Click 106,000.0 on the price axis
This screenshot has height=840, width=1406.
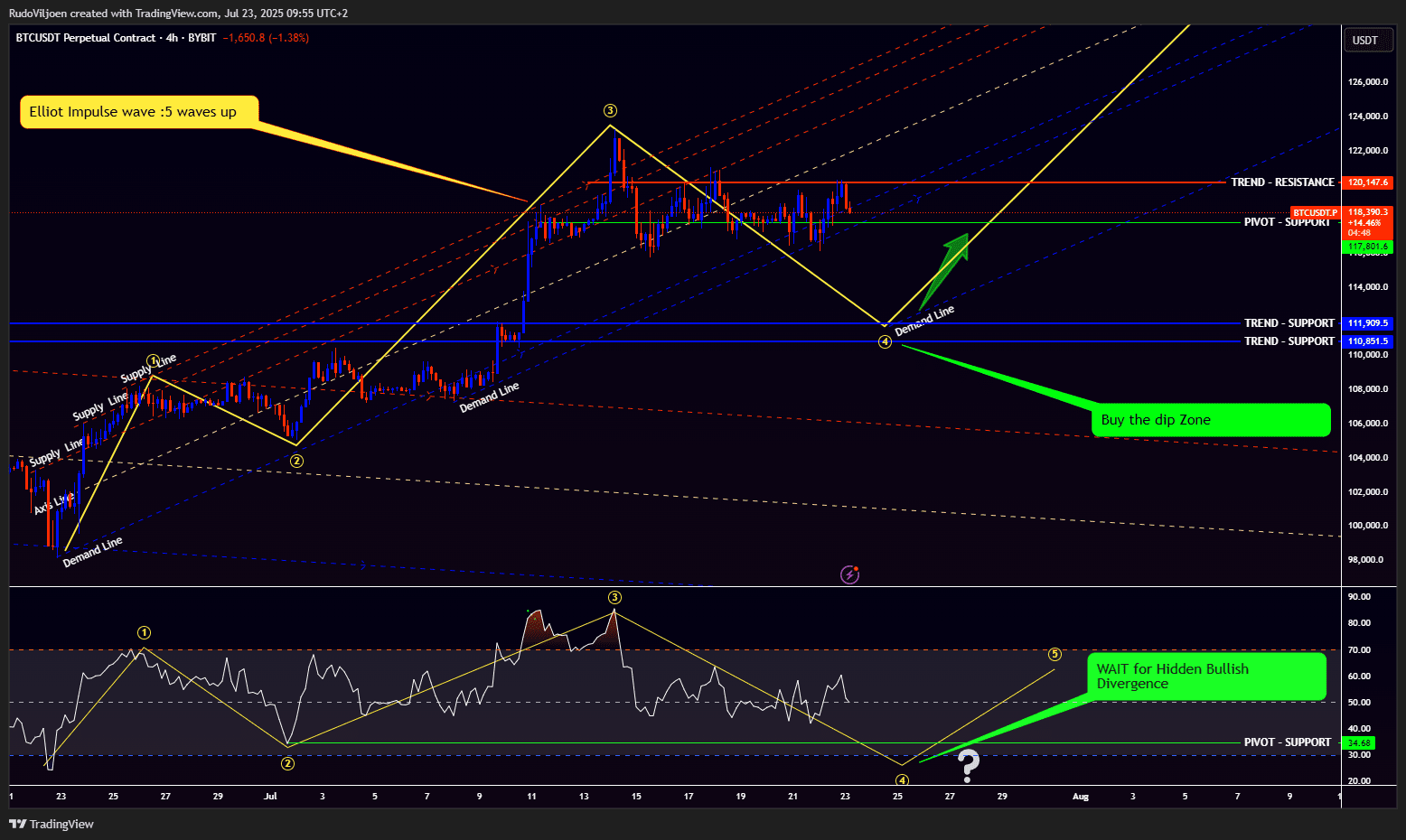[x=1368, y=424]
